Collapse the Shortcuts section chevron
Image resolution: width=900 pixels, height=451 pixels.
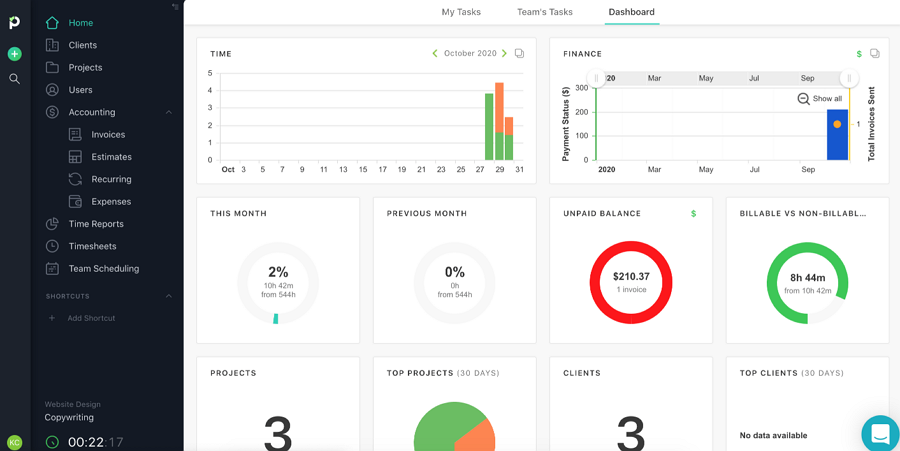tap(169, 297)
